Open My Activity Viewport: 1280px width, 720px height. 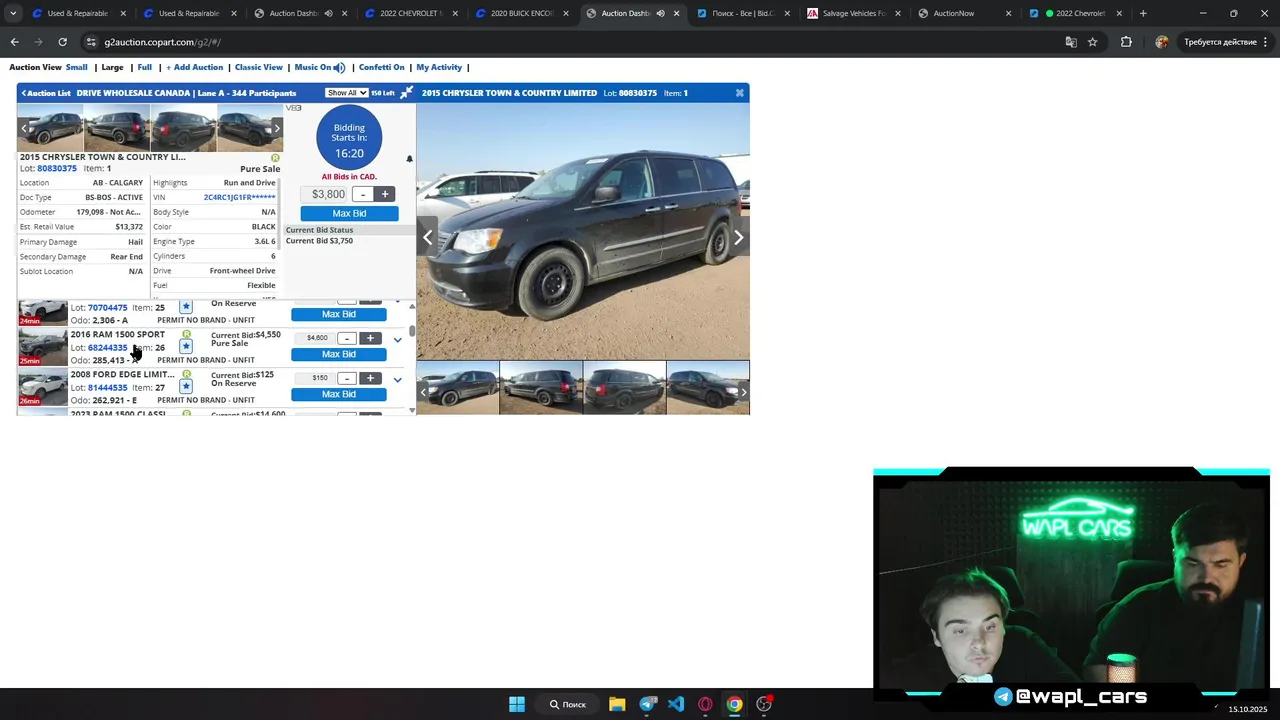439,67
